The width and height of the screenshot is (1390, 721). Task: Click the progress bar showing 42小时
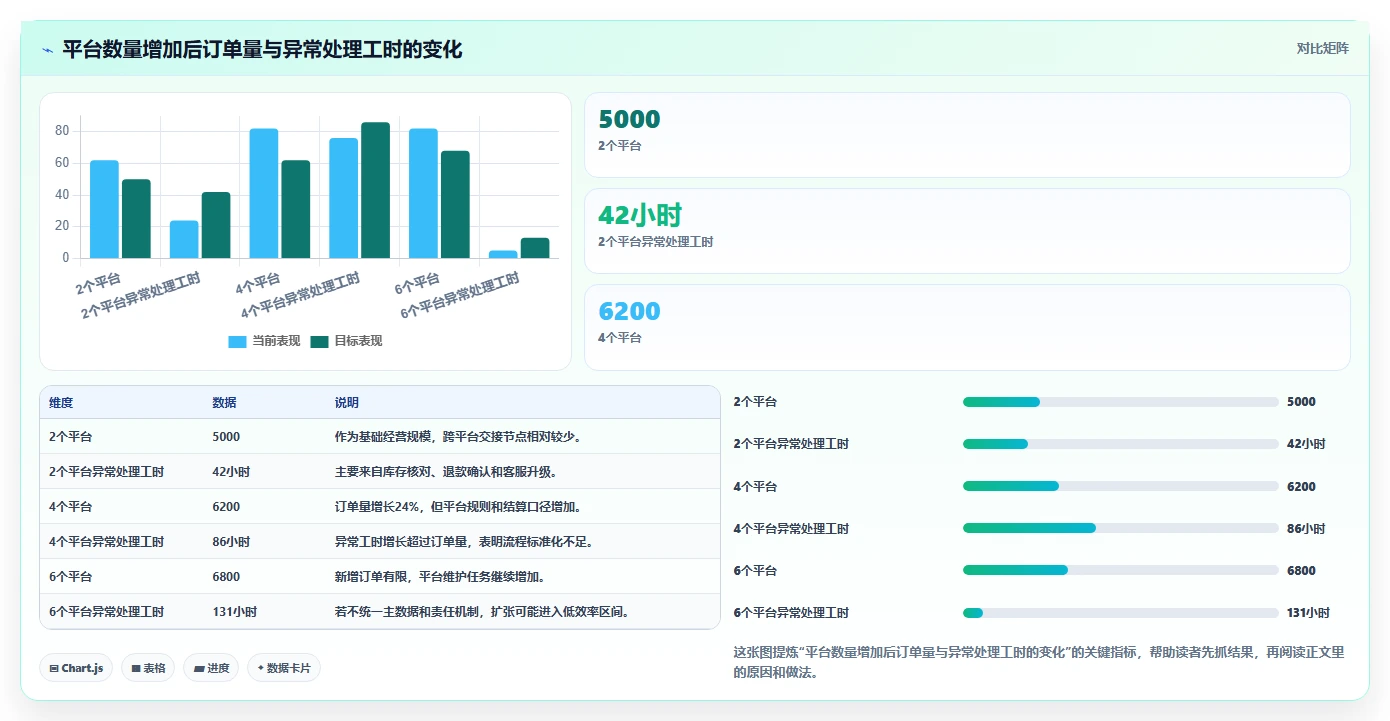click(x=1120, y=444)
